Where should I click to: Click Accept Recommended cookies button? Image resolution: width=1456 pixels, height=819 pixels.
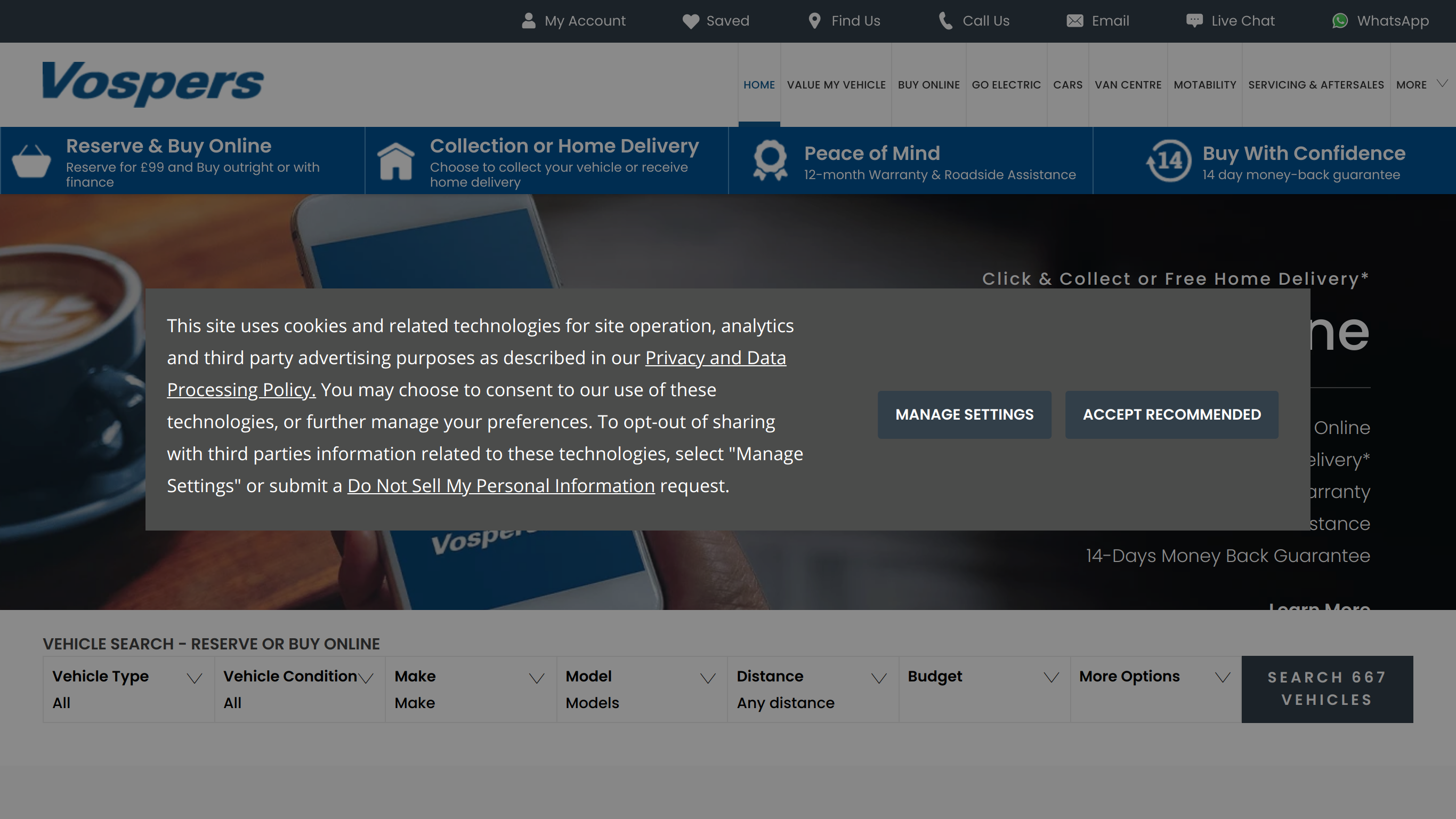pos(1172,415)
